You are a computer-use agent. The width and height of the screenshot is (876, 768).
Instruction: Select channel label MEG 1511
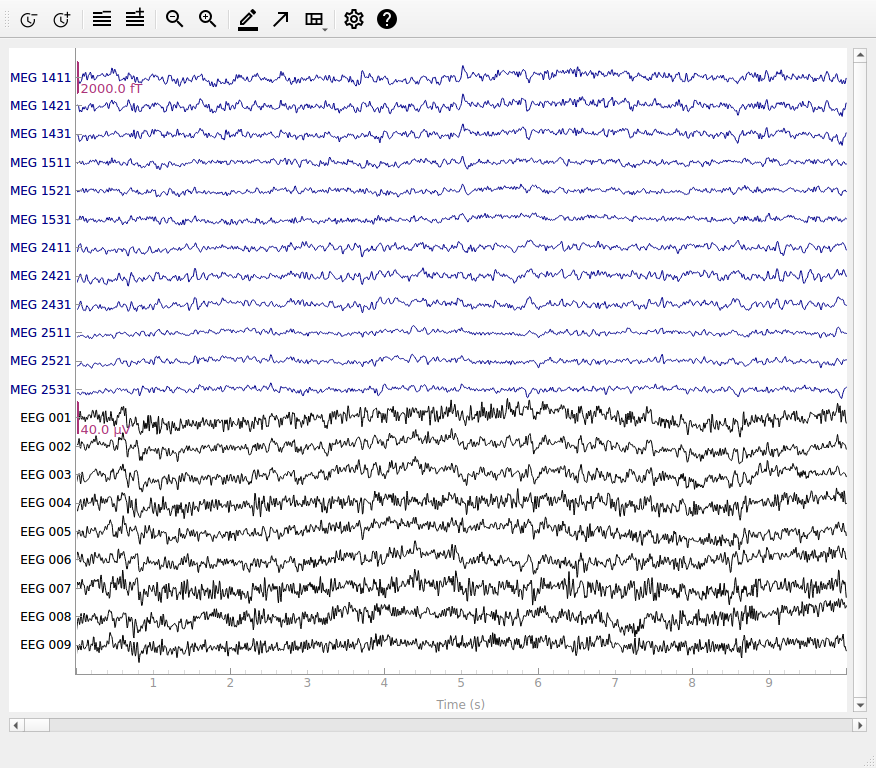(41, 163)
